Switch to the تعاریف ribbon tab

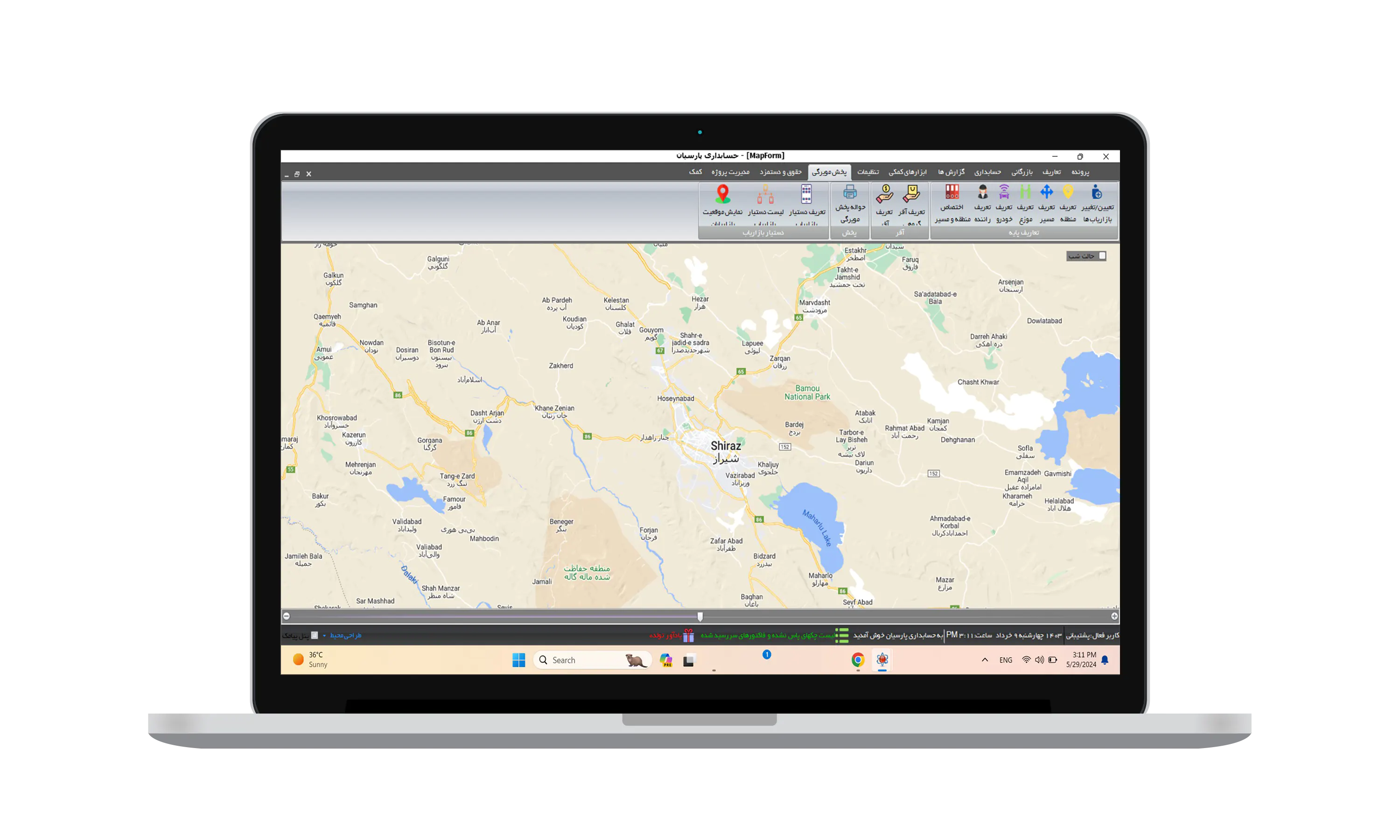(x=1051, y=172)
